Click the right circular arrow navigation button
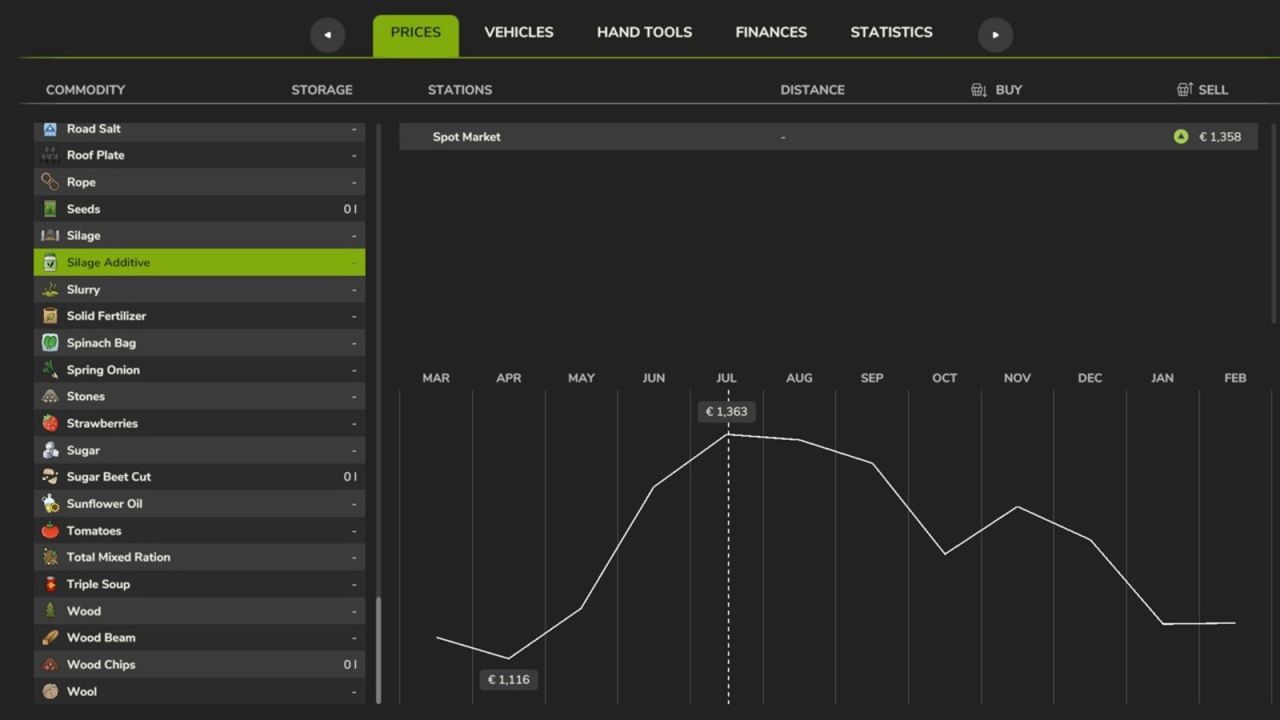 995,34
